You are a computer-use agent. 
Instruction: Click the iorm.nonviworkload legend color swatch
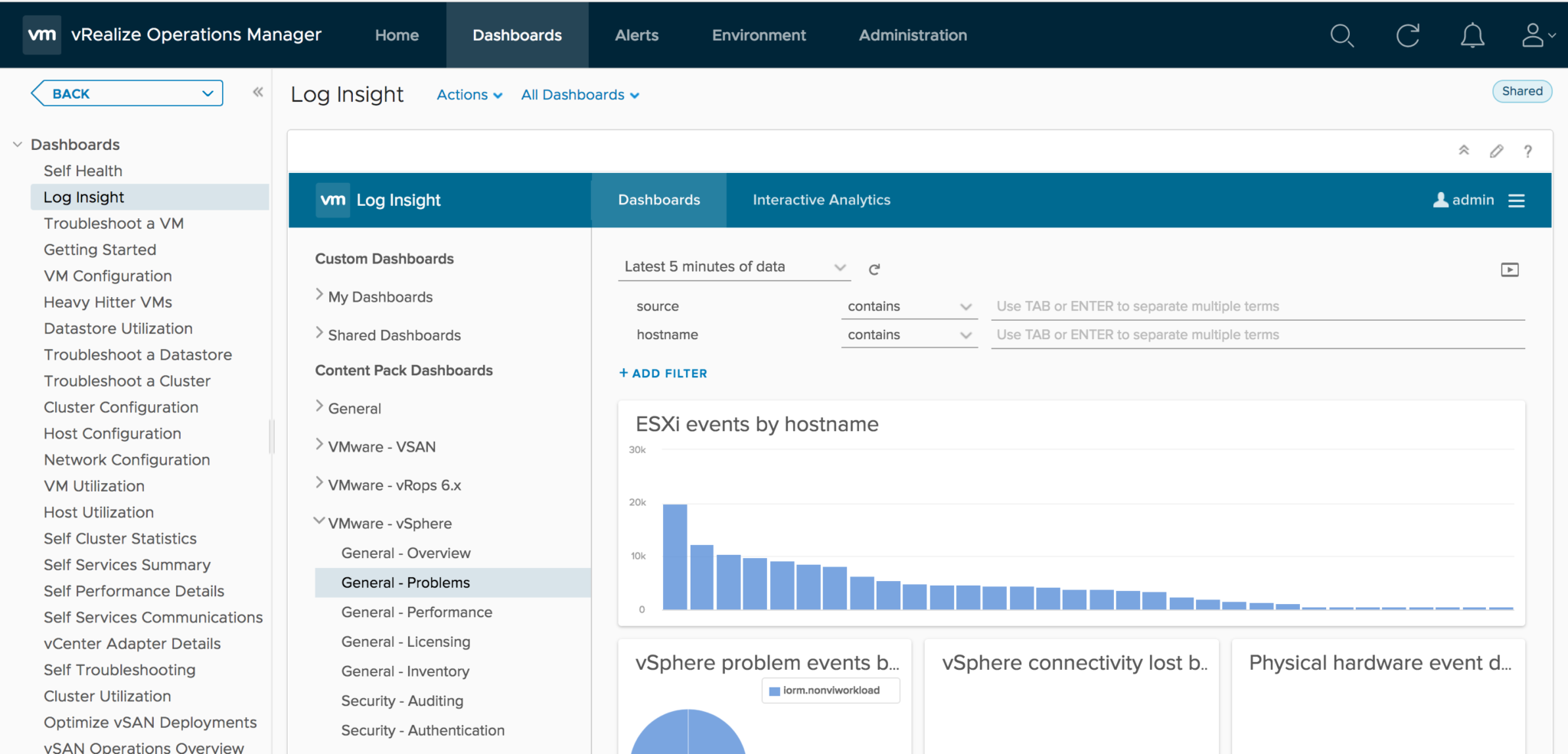(774, 691)
